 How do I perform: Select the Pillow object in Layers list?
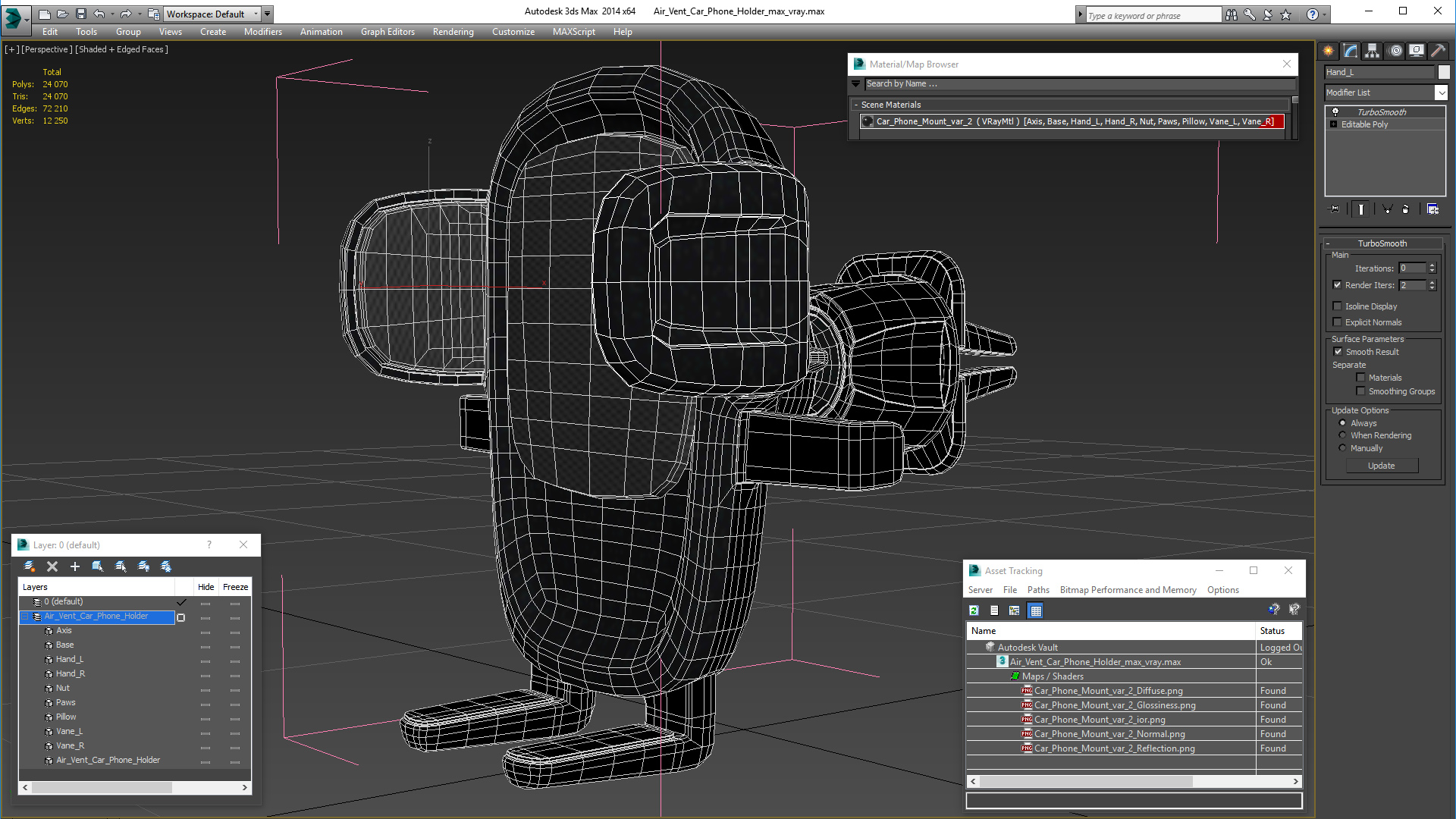[66, 717]
